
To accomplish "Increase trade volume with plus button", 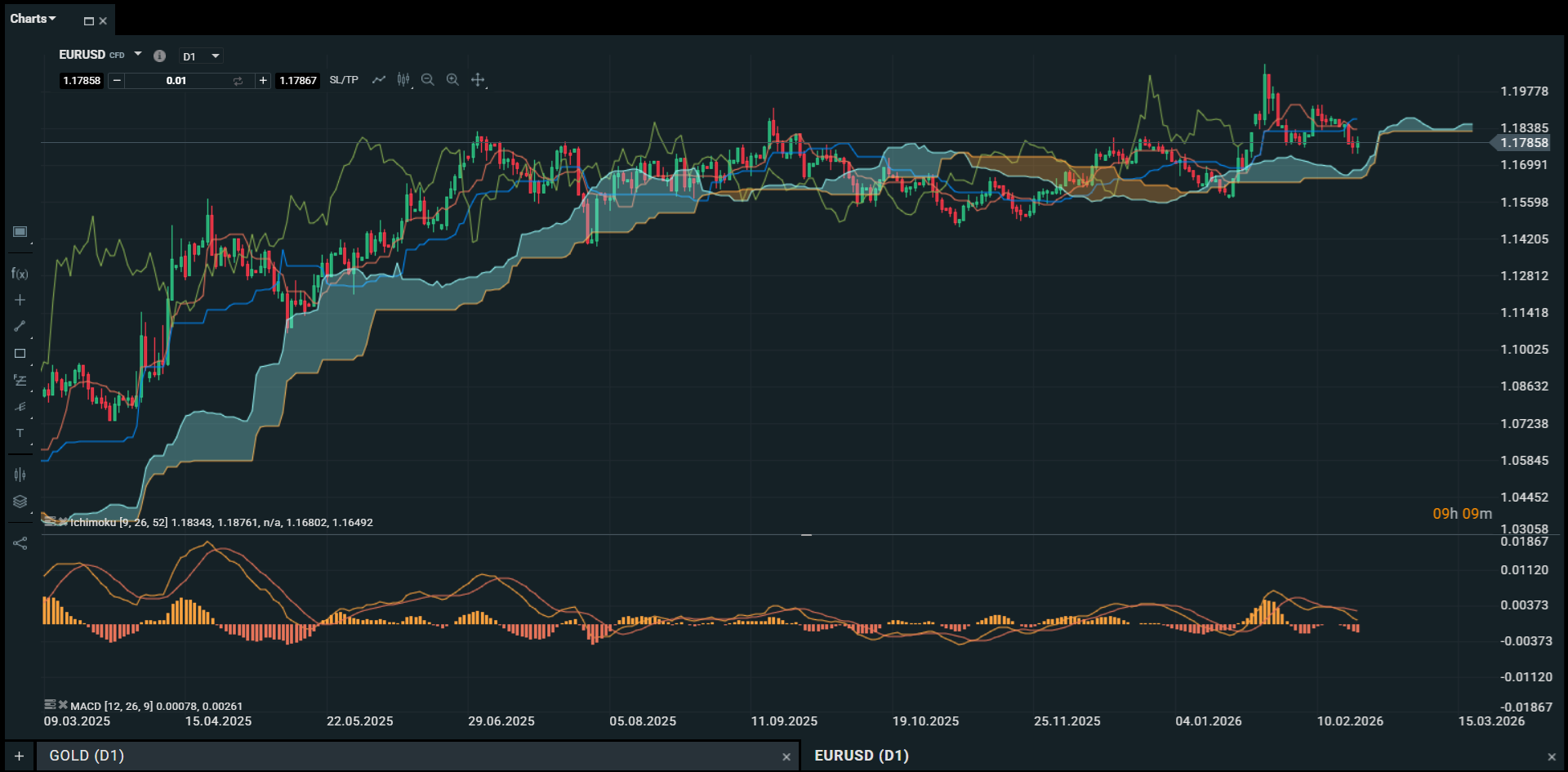I will coord(263,81).
